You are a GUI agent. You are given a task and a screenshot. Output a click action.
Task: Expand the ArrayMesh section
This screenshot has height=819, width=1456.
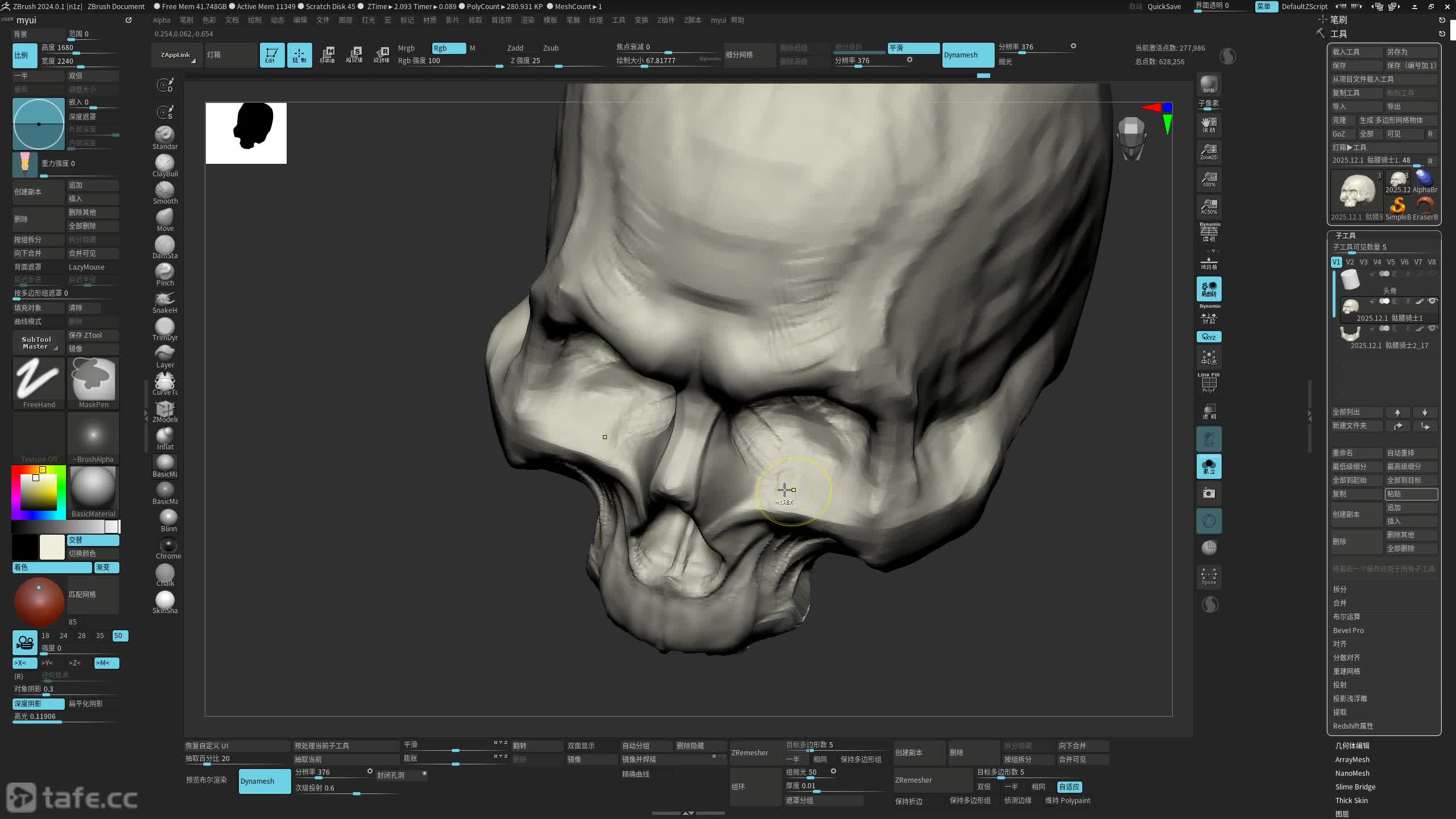point(1352,759)
